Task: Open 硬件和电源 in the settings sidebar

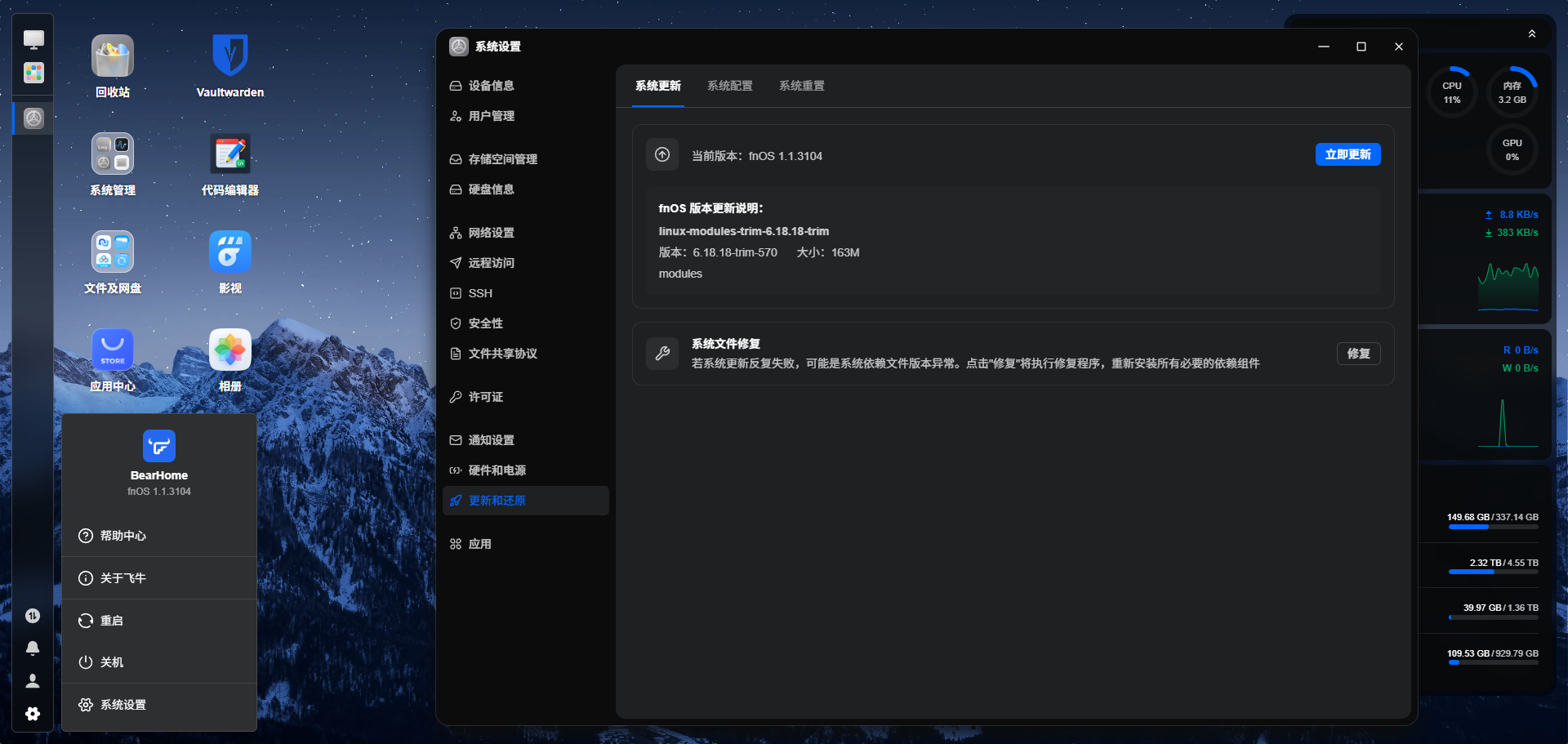Action: click(526, 470)
